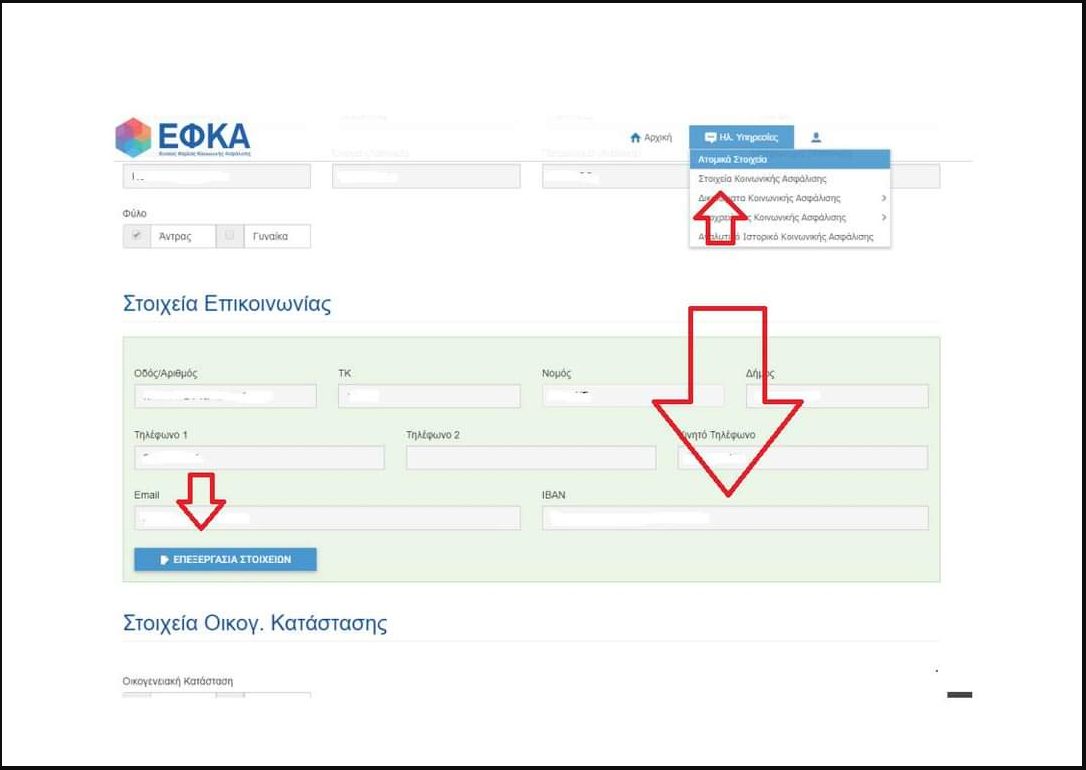Click the ΤΚ postal code field

[429, 396]
